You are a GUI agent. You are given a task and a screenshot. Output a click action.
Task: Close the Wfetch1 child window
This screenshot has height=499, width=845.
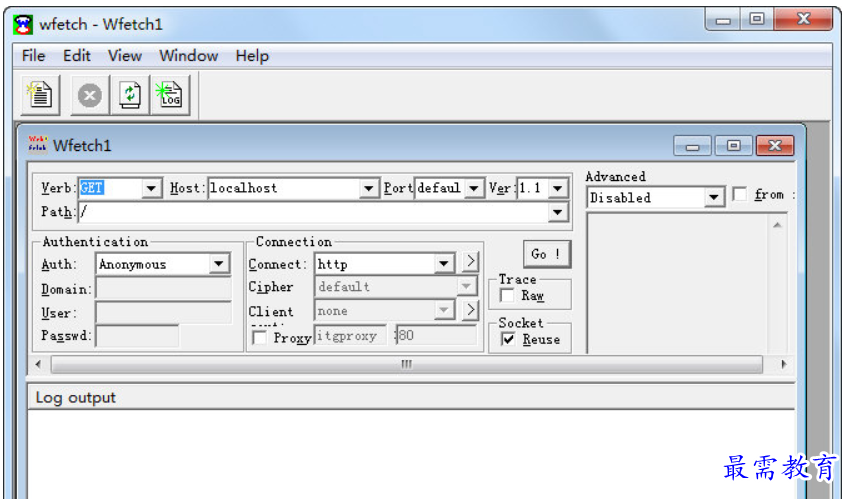[775, 145]
